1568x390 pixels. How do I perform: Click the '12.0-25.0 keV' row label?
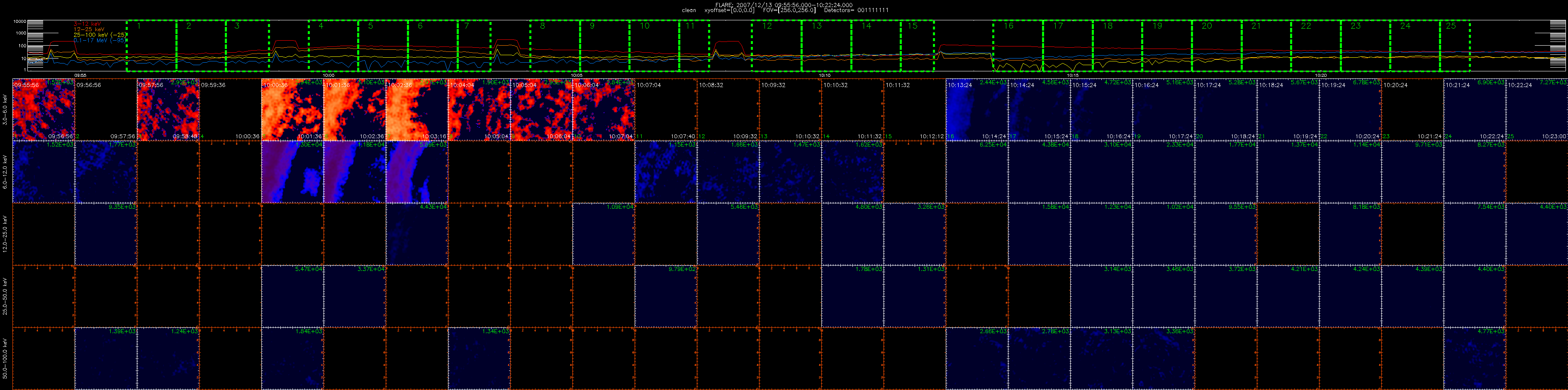point(5,234)
